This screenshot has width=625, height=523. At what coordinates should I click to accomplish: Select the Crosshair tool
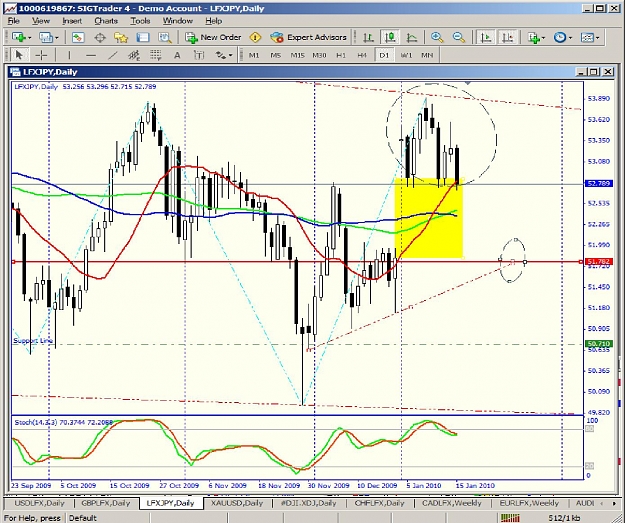coord(41,55)
